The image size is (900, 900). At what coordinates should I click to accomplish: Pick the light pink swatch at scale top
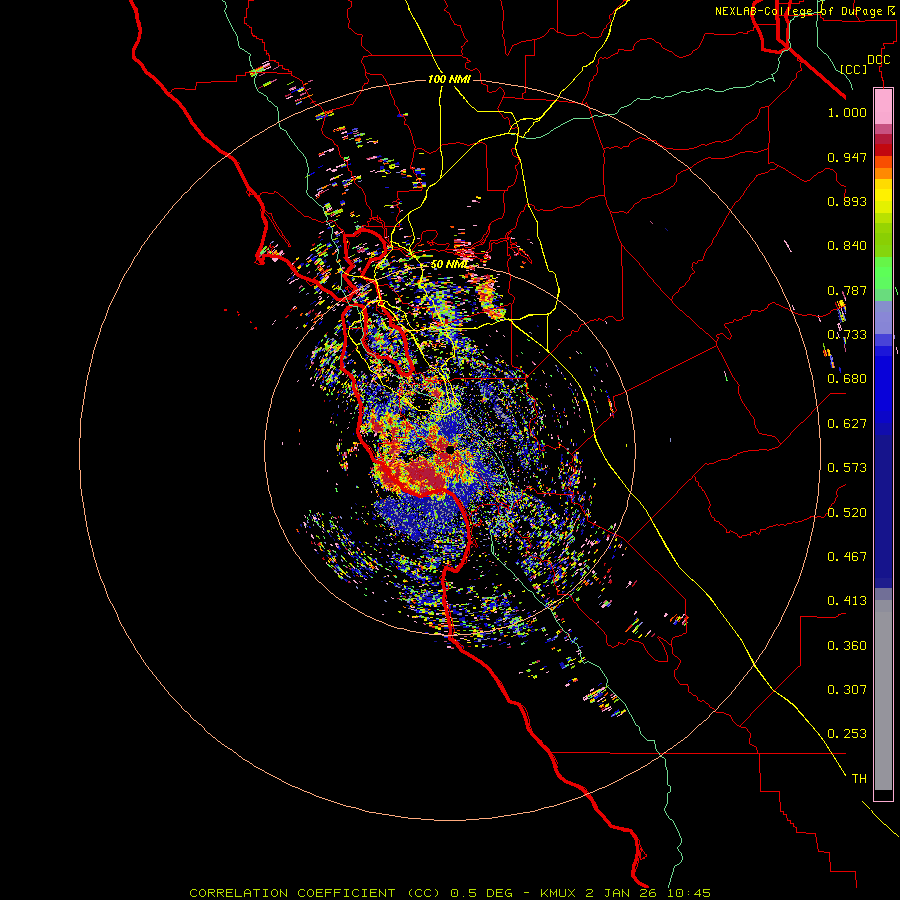[x=883, y=107]
